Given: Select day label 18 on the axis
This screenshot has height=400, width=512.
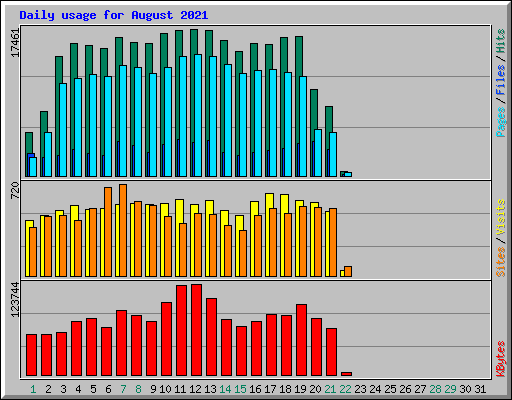Looking at the screenshot, I should [x=285, y=389].
